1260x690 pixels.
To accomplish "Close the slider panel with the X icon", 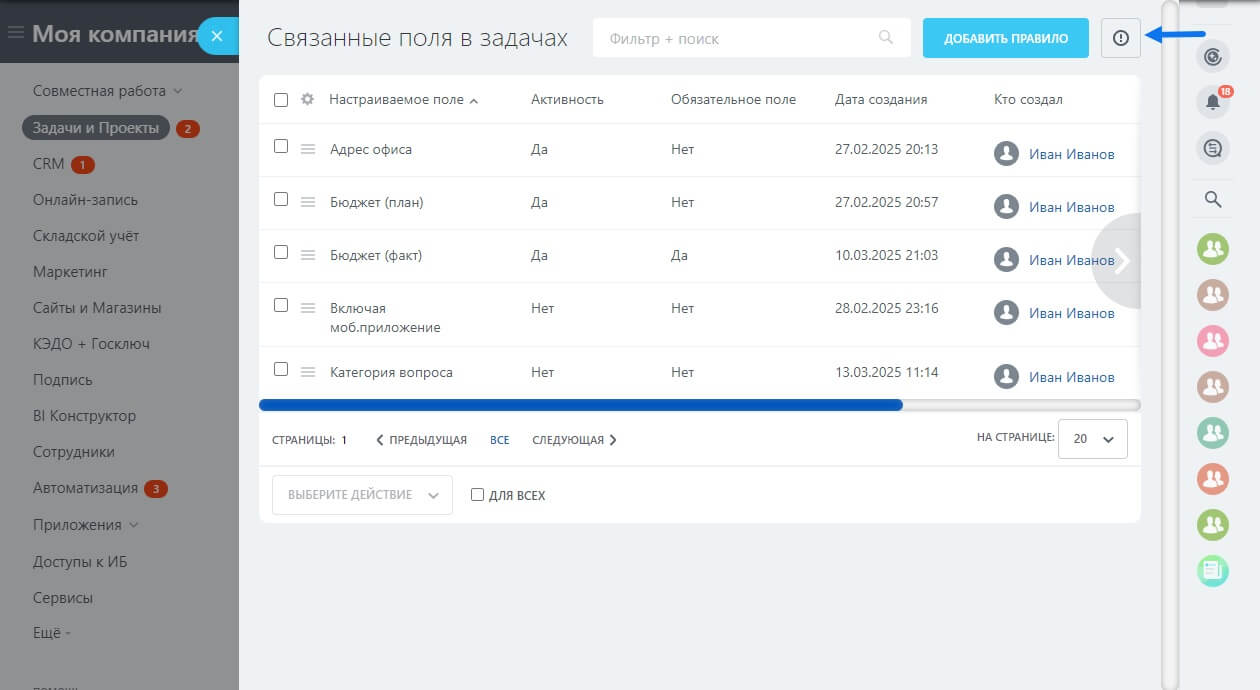I will click(x=217, y=35).
